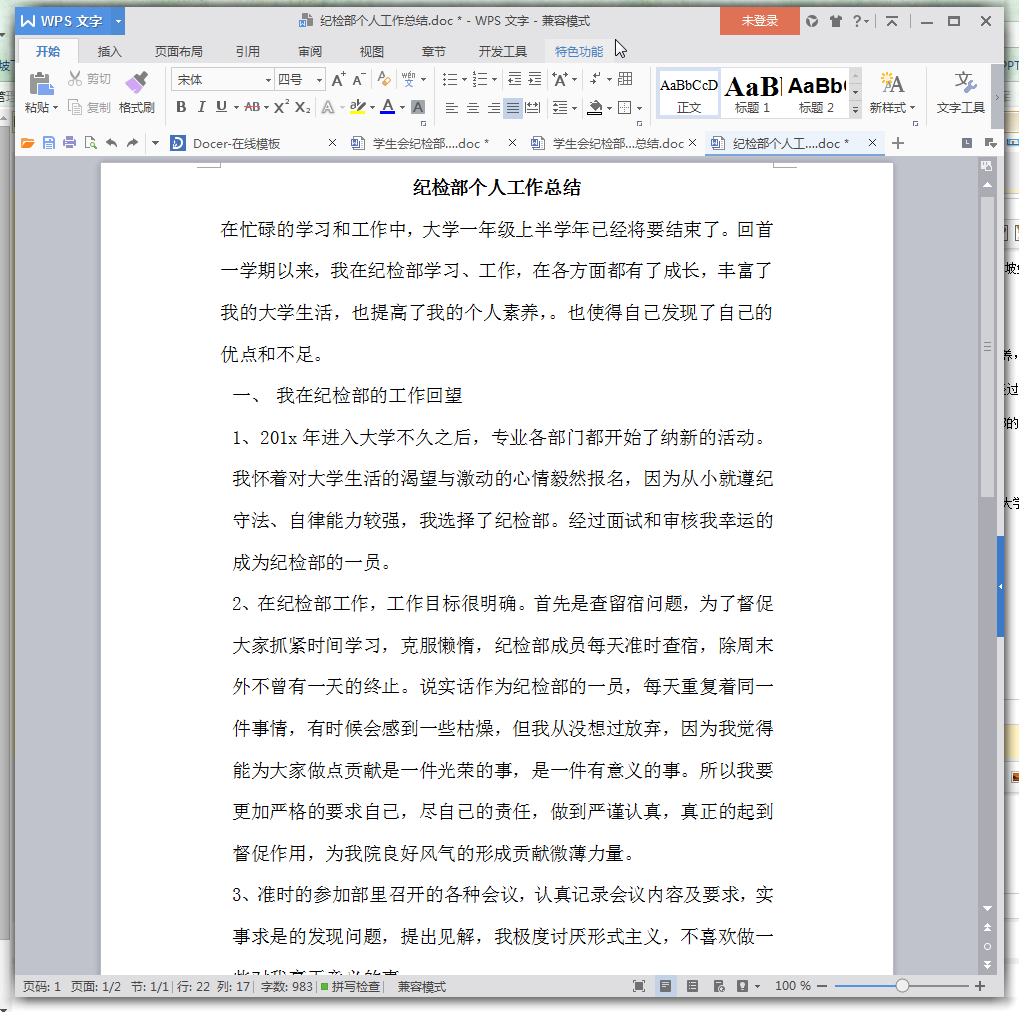Decrease font size with A- icon
The width and height of the screenshot is (1019, 1012).
click(359, 79)
